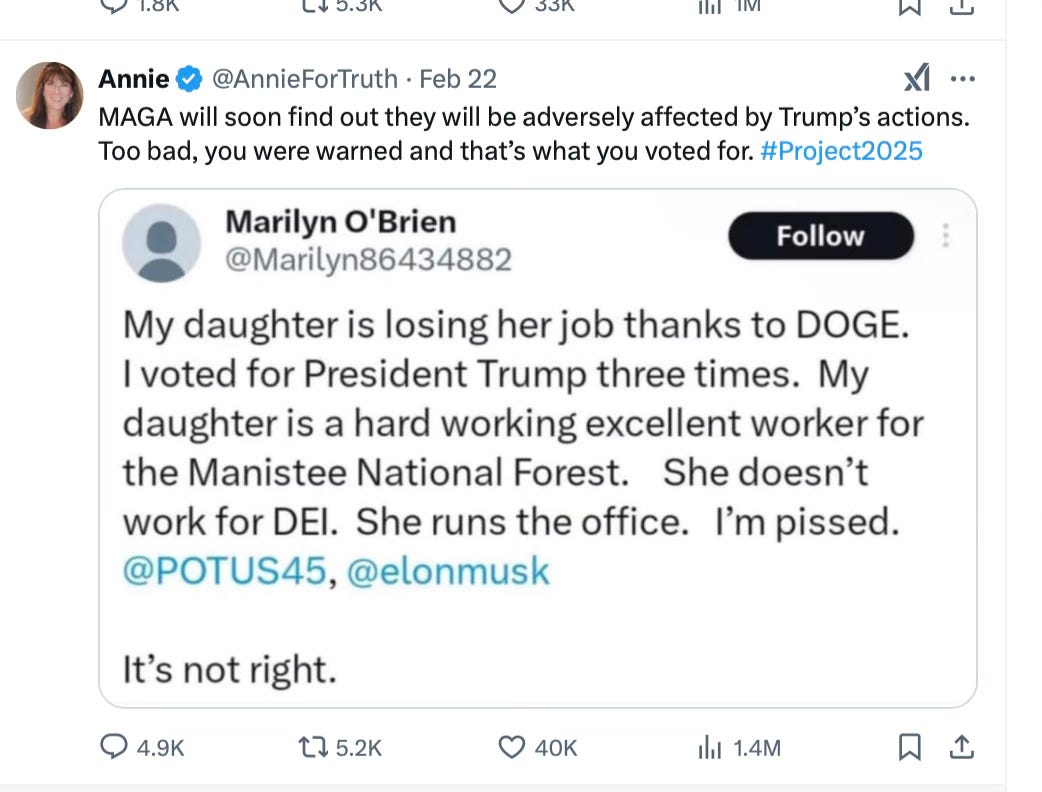Like the tweet with 40K likes
This screenshot has width=1042, height=792.
pos(512,747)
